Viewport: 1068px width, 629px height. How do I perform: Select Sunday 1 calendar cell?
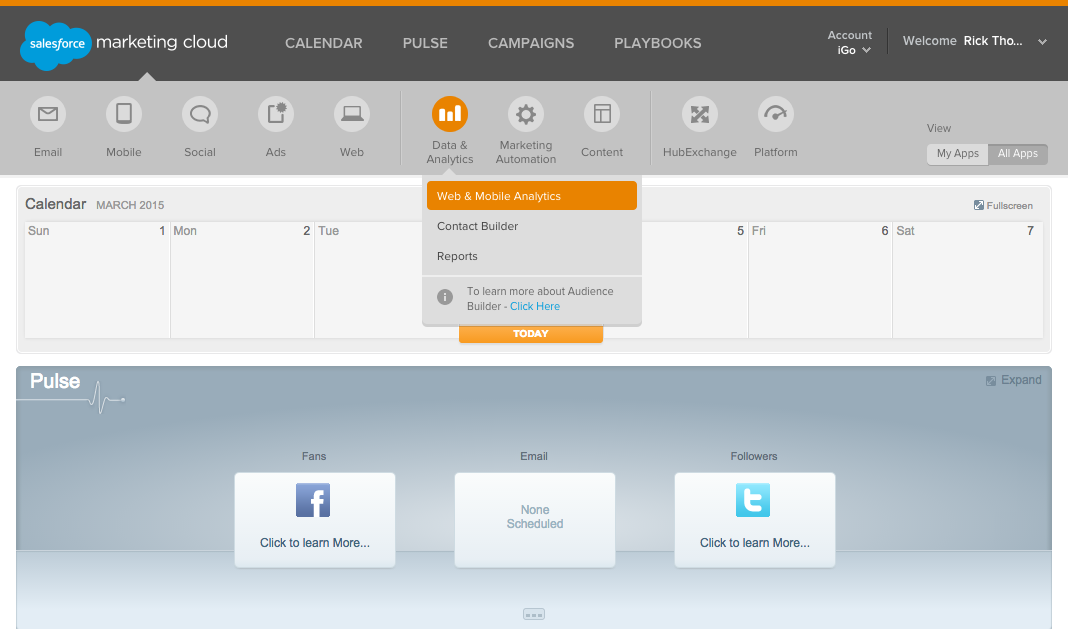pos(97,280)
